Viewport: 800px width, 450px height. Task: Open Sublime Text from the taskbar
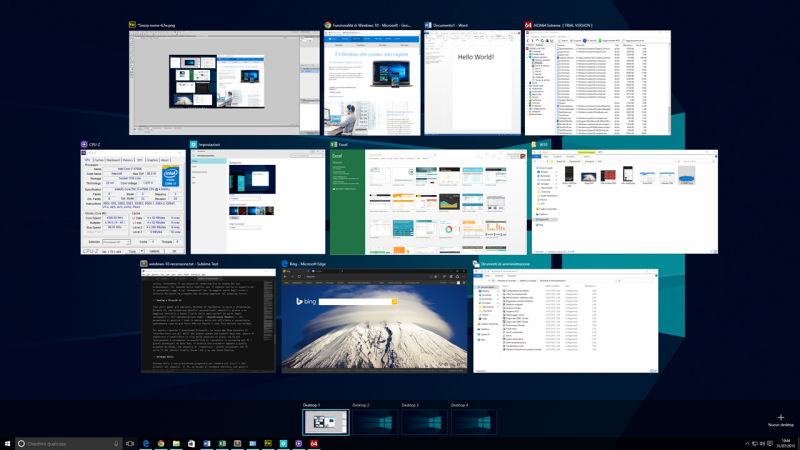point(237,443)
